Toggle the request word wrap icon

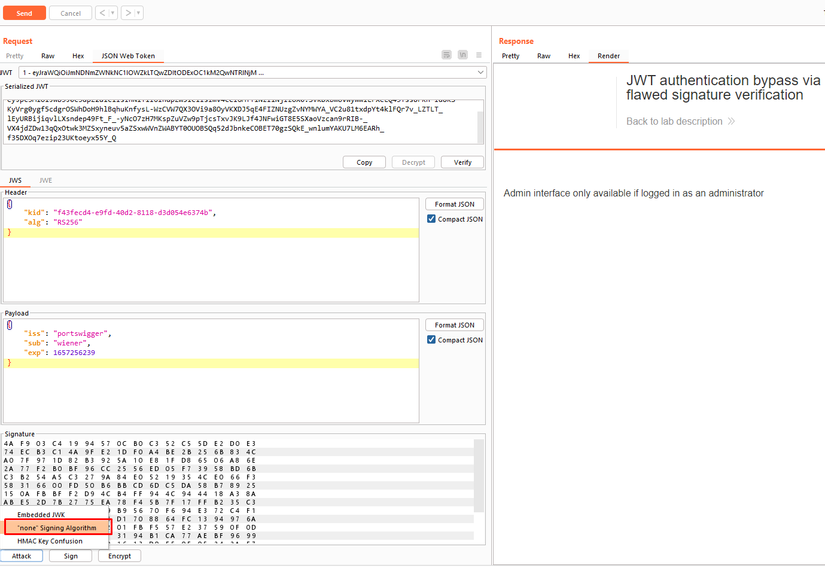pos(447,55)
